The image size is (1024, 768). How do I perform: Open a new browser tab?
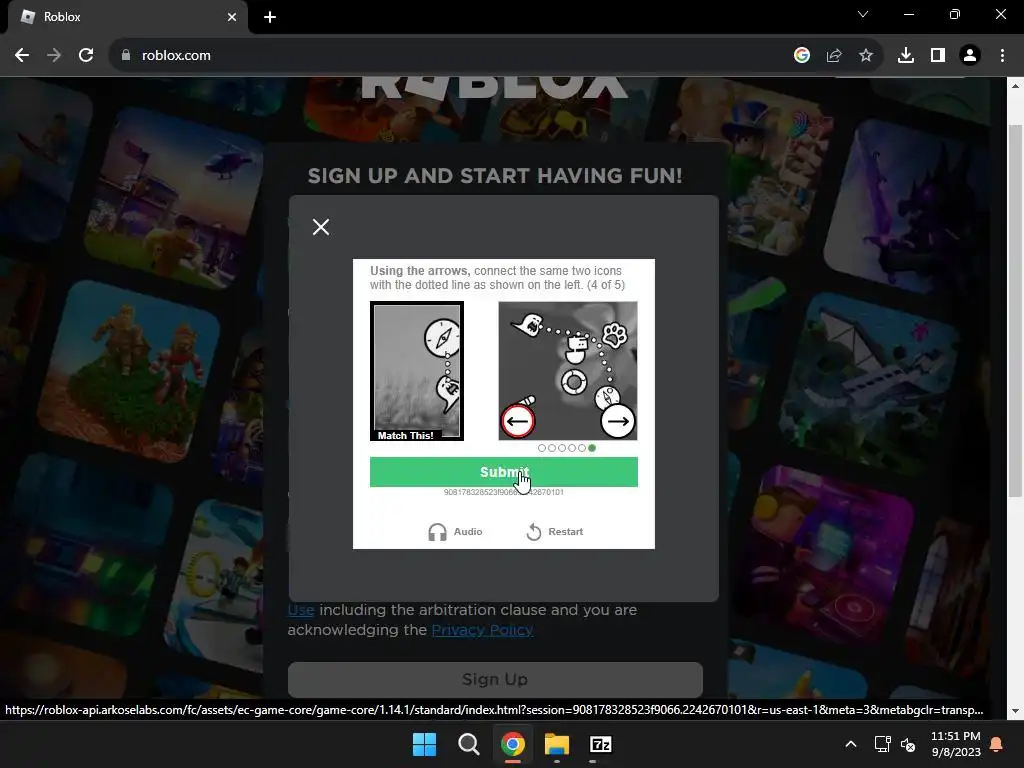270,17
